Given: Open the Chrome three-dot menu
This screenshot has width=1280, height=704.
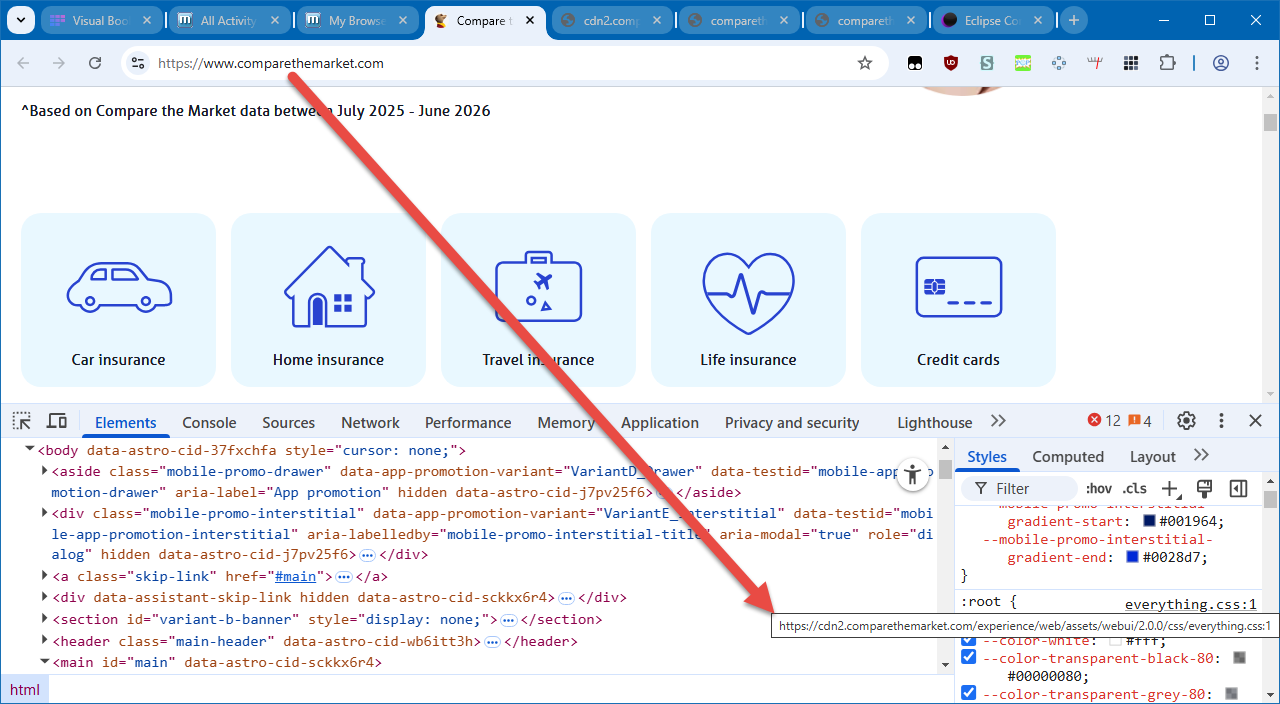Looking at the screenshot, I should click(x=1257, y=63).
